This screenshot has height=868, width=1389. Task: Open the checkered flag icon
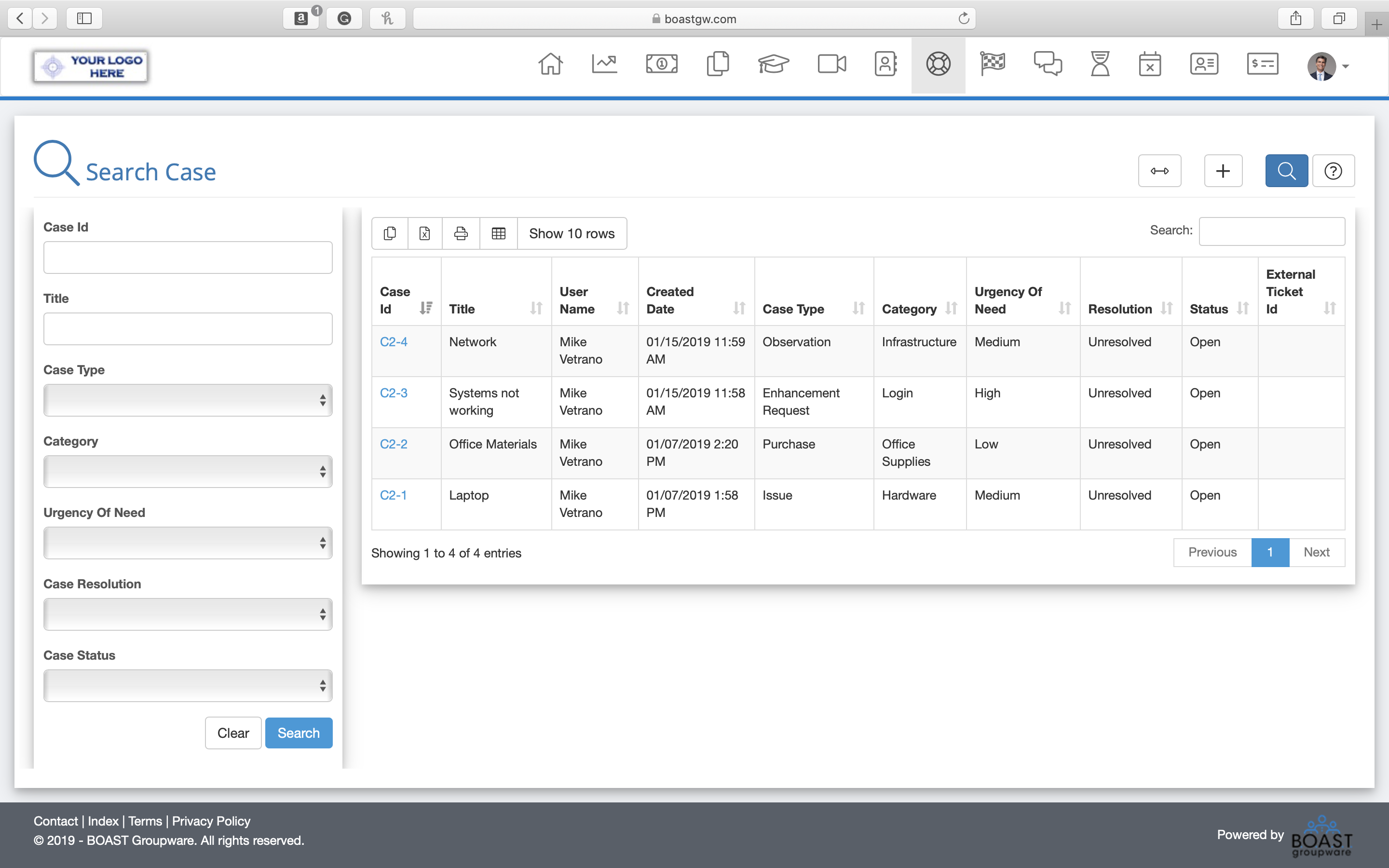coord(993,64)
